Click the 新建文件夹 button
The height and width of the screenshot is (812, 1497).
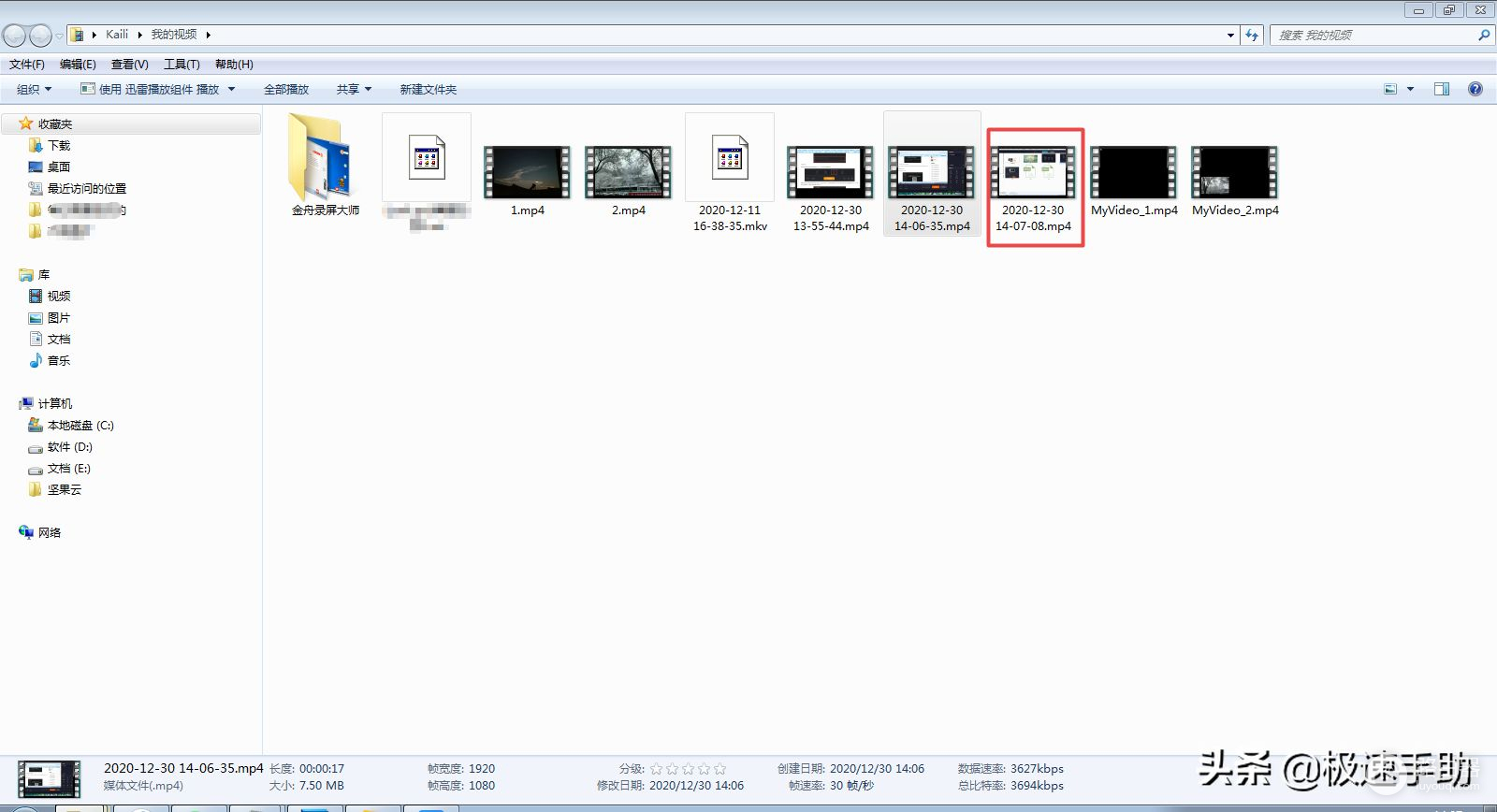pyautogui.click(x=429, y=89)
